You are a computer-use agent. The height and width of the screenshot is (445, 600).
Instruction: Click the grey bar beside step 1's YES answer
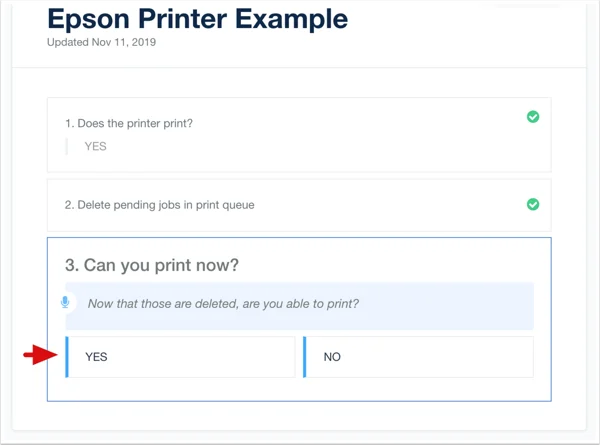[67, 147]
